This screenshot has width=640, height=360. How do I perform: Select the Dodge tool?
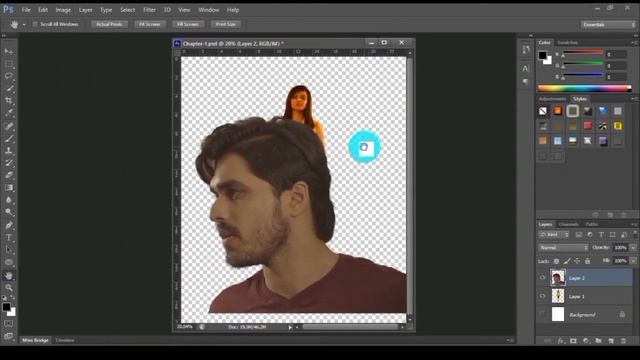pos(9,212)
